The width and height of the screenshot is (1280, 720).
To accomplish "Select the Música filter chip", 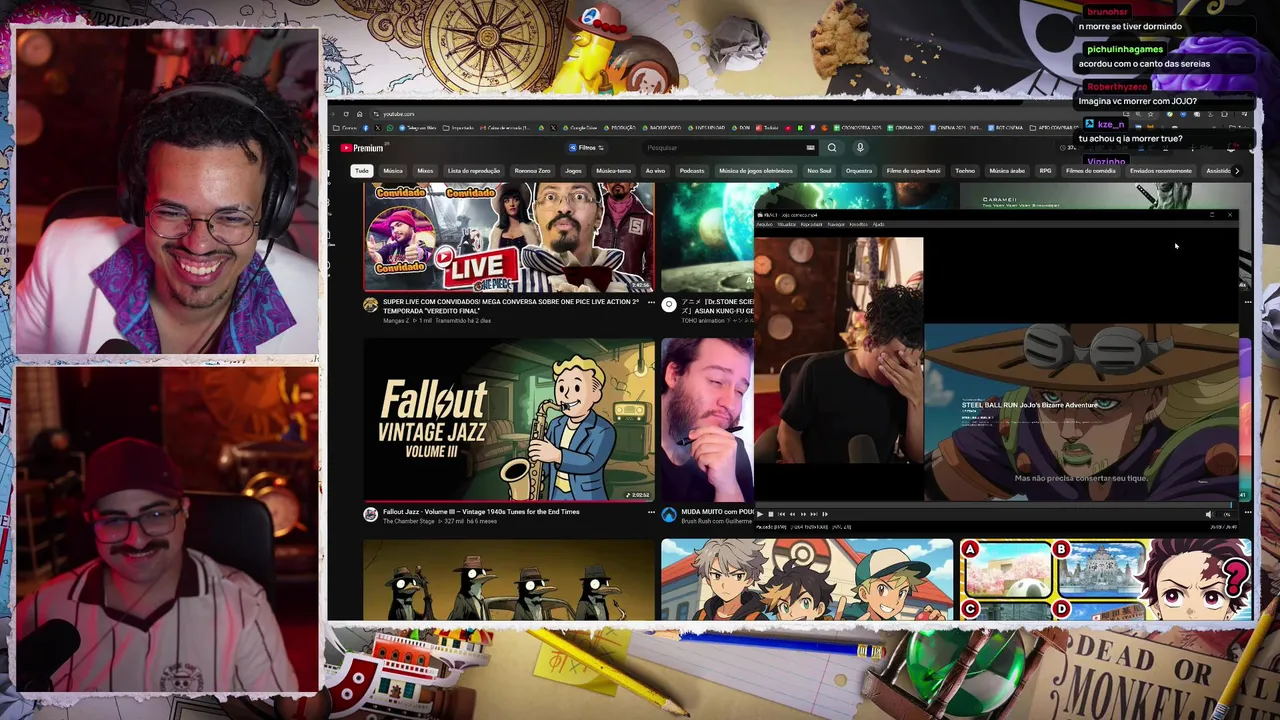I will [x=393, y=171].
